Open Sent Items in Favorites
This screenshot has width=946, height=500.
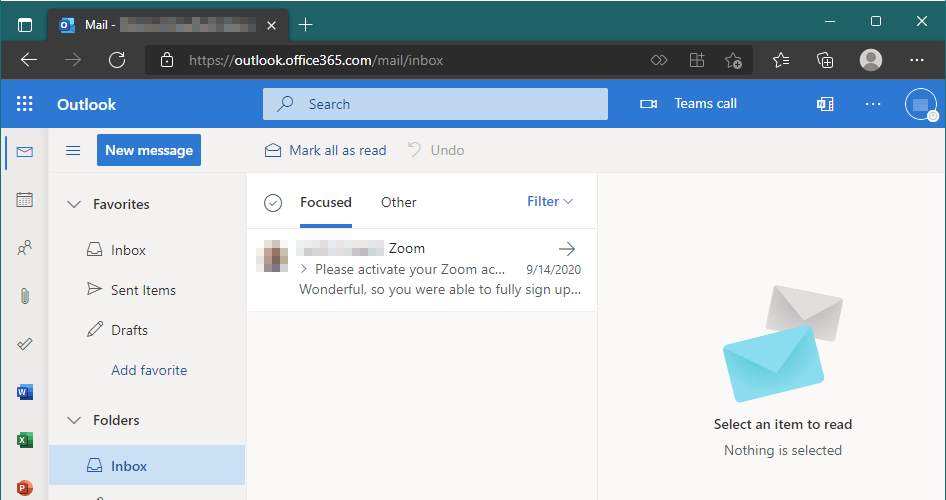pos(143,290)
